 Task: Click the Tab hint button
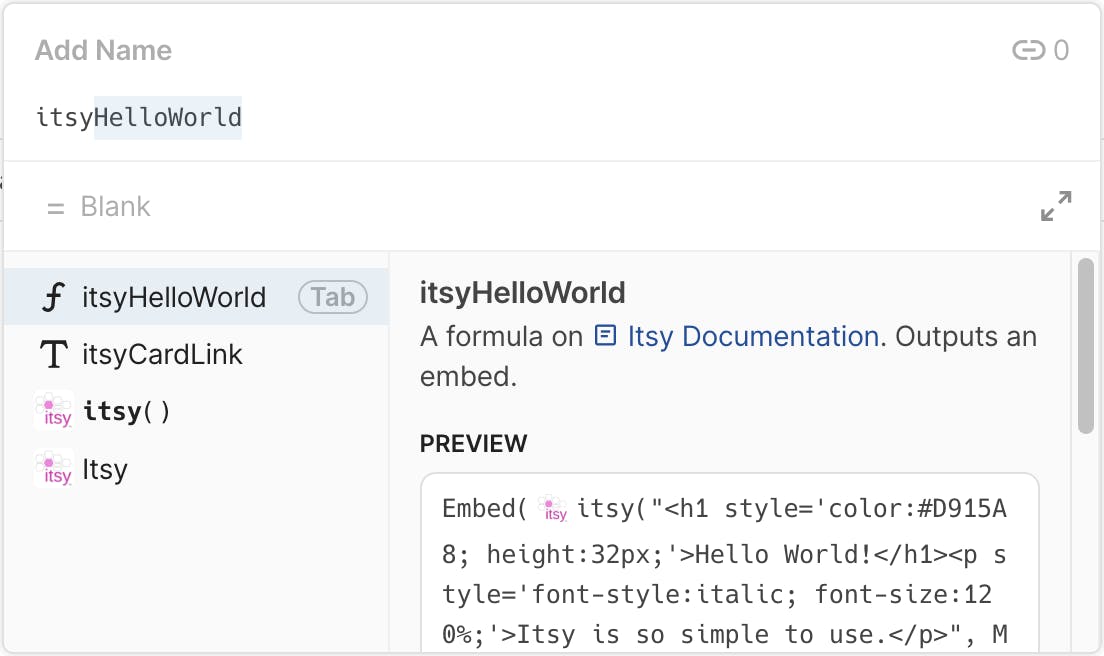[333, 297]
